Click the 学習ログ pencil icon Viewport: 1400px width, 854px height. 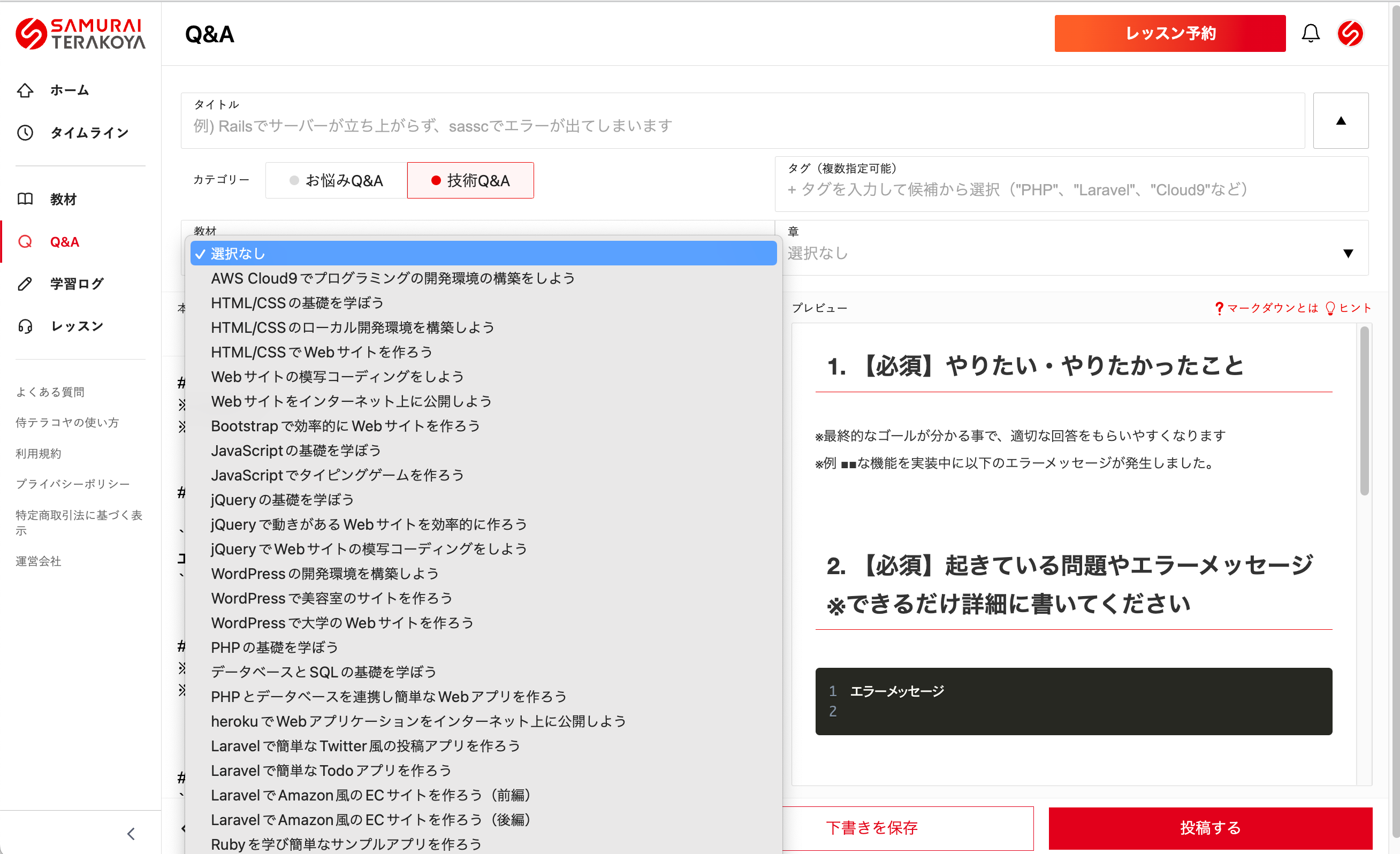(25, 284)
